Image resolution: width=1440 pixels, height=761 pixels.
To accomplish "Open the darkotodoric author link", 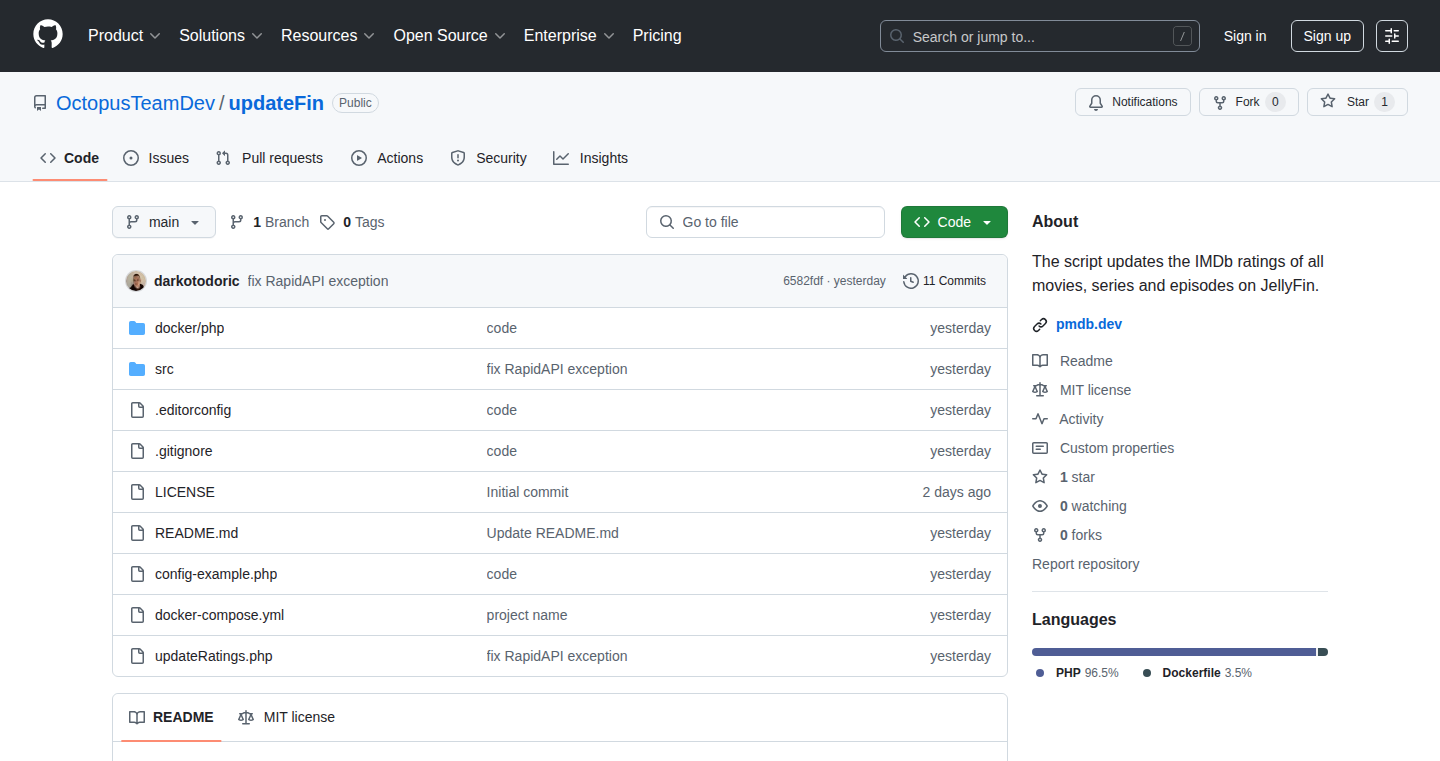I will [197, 281].
